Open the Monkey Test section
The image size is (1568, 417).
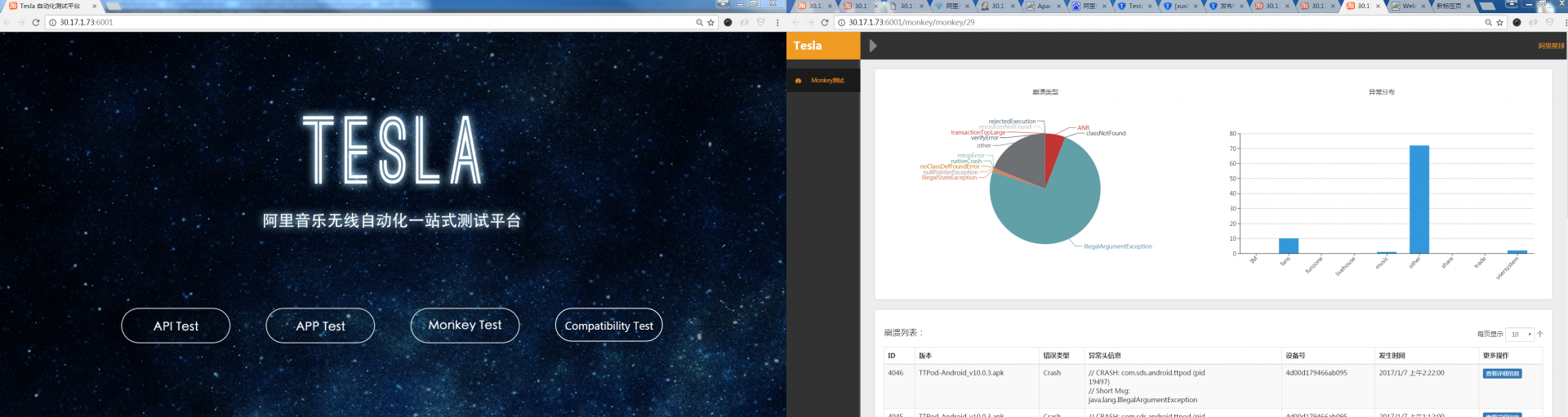tap(465, 326)
